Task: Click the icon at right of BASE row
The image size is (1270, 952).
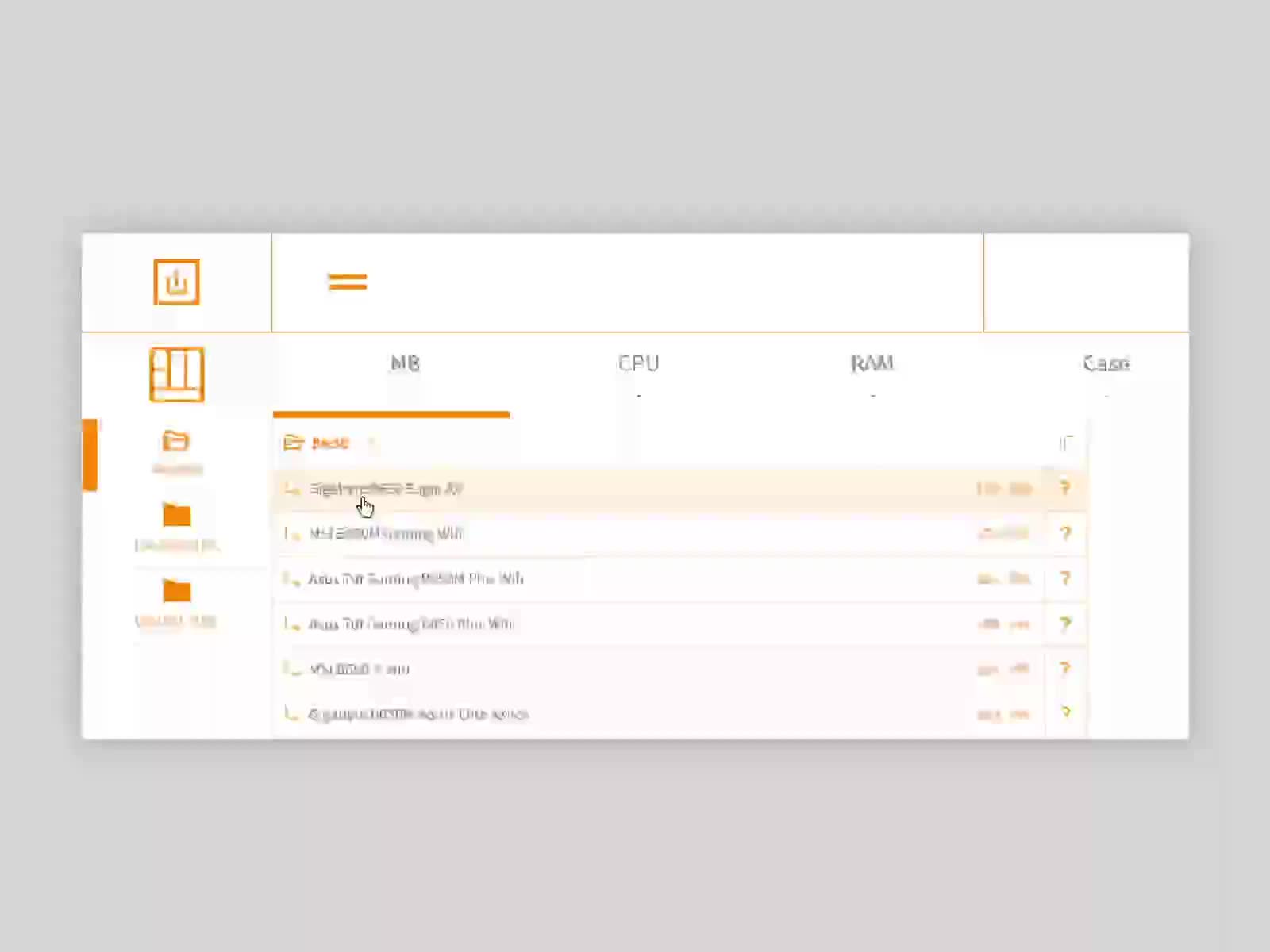Action: [1065, 443]
